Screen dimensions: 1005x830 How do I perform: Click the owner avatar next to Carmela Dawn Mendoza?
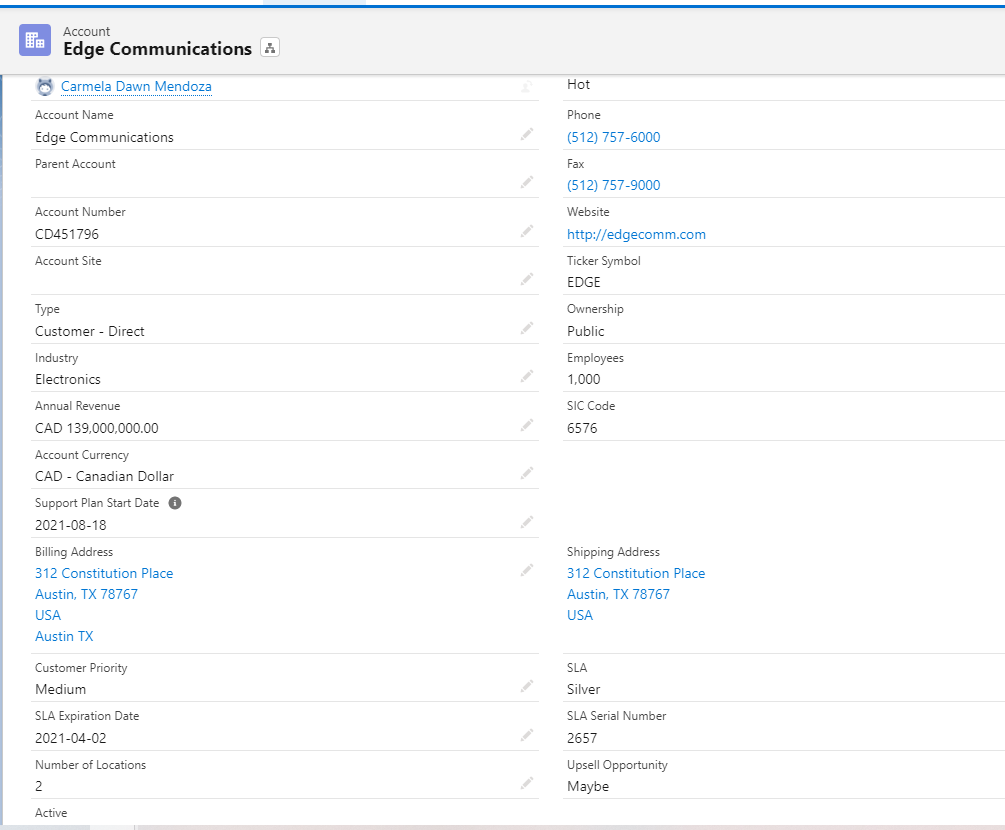point(44,87)
